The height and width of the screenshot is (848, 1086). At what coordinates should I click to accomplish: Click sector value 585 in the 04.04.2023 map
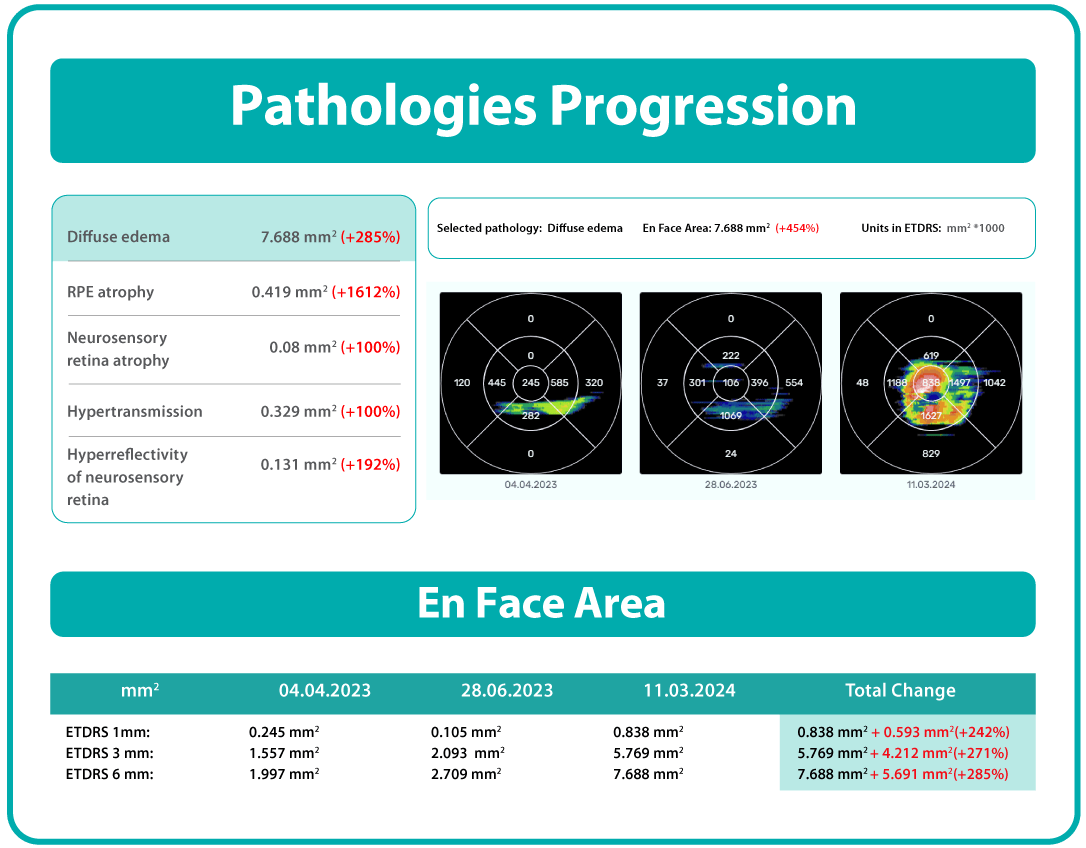click(560, 382)
